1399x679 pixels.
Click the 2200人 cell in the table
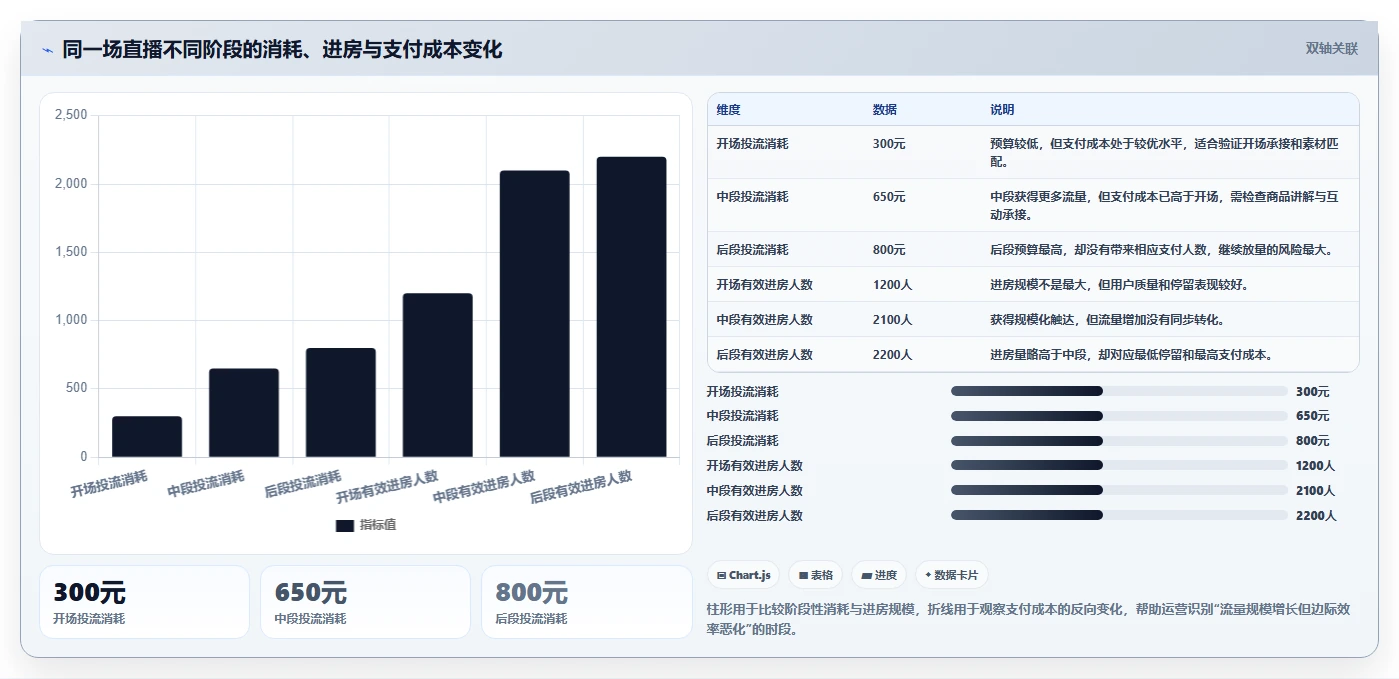pyautogui.click(x=892, y=355)
